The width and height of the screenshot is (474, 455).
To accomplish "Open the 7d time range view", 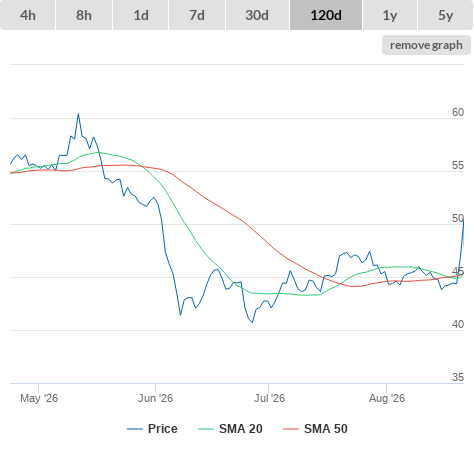I will 197,15.
